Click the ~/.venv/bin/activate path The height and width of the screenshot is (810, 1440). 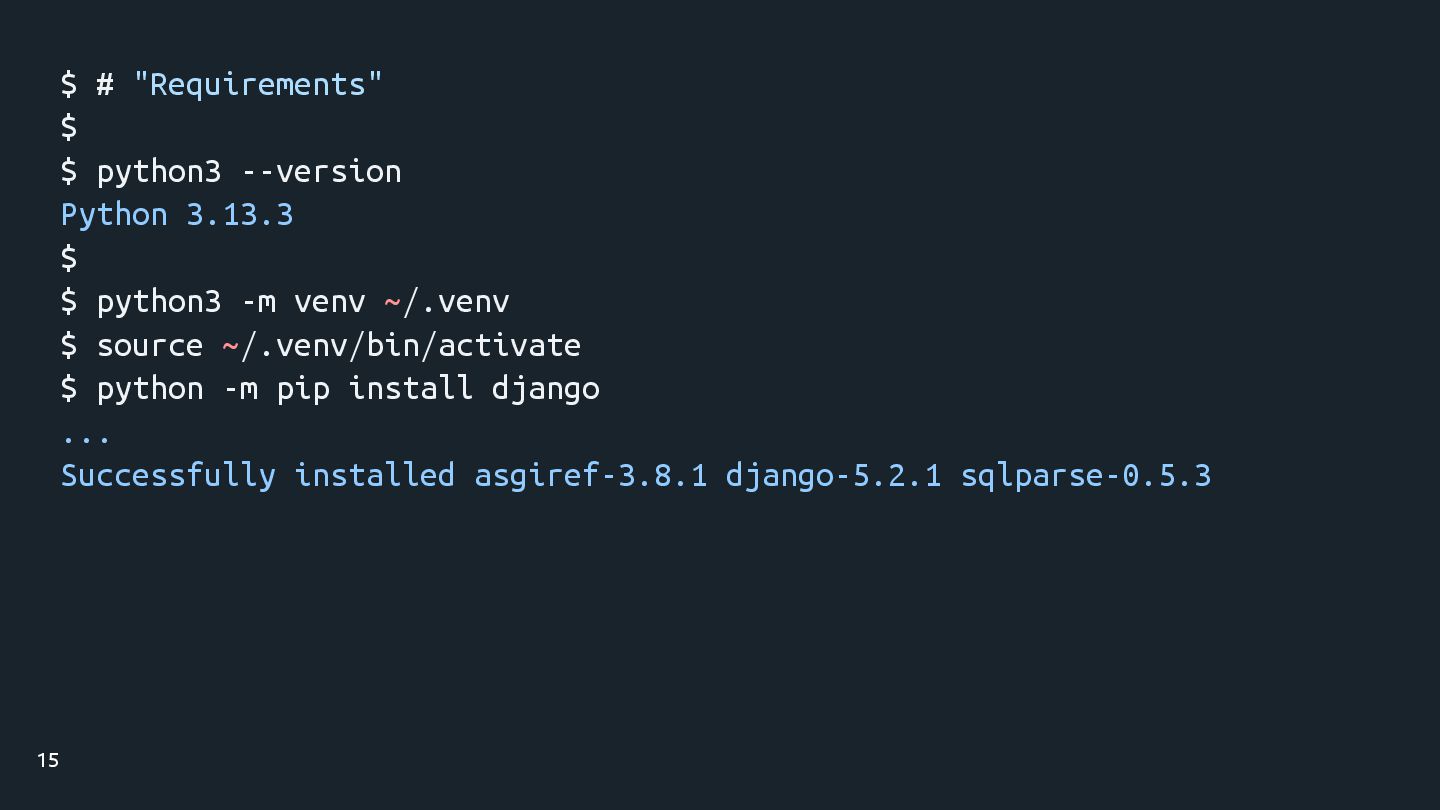(x=401, y=345)
